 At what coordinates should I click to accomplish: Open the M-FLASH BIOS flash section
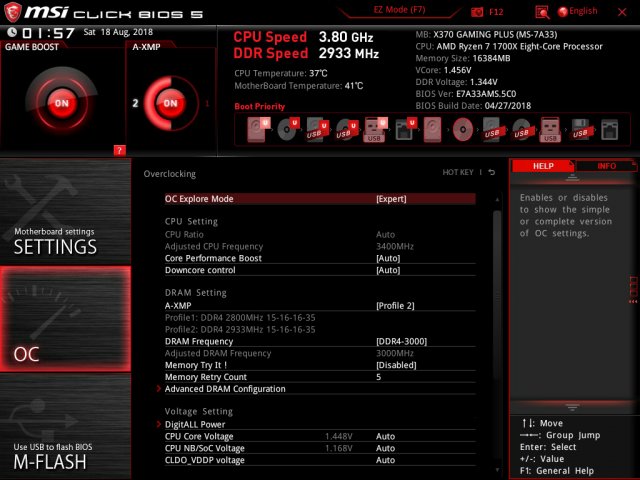pyautogui.click(x=65, y=427)
